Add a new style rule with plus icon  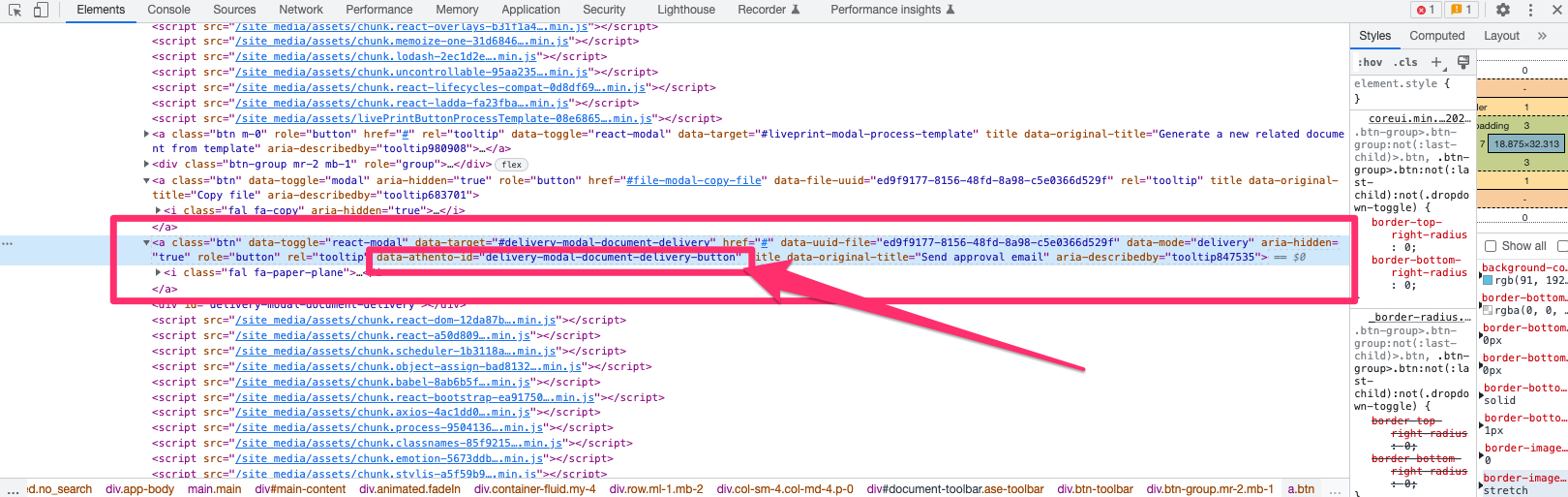pos(1436,62)
